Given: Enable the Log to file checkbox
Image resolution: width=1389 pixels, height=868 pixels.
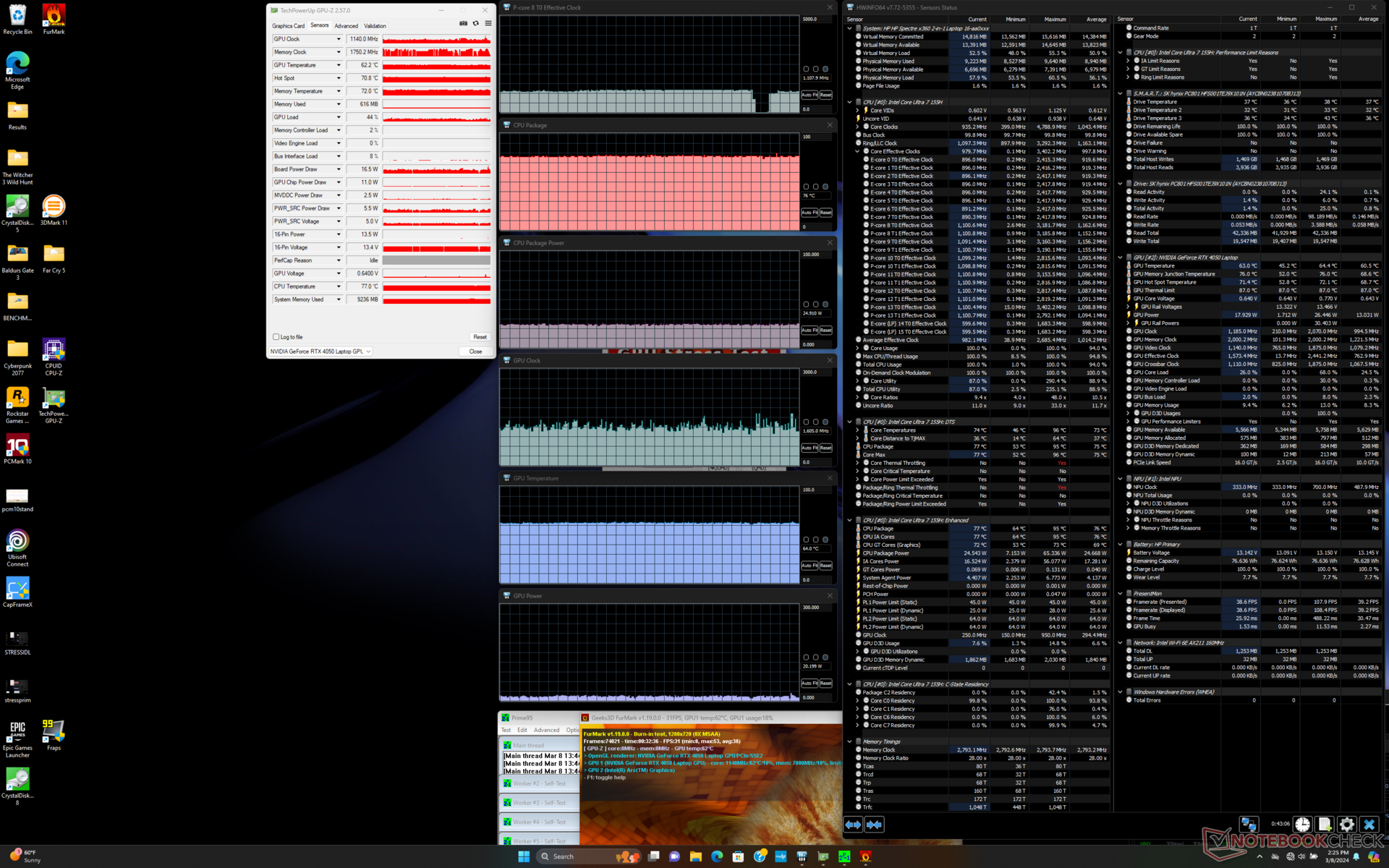Looking at the screenshot, I should [276, 337].
